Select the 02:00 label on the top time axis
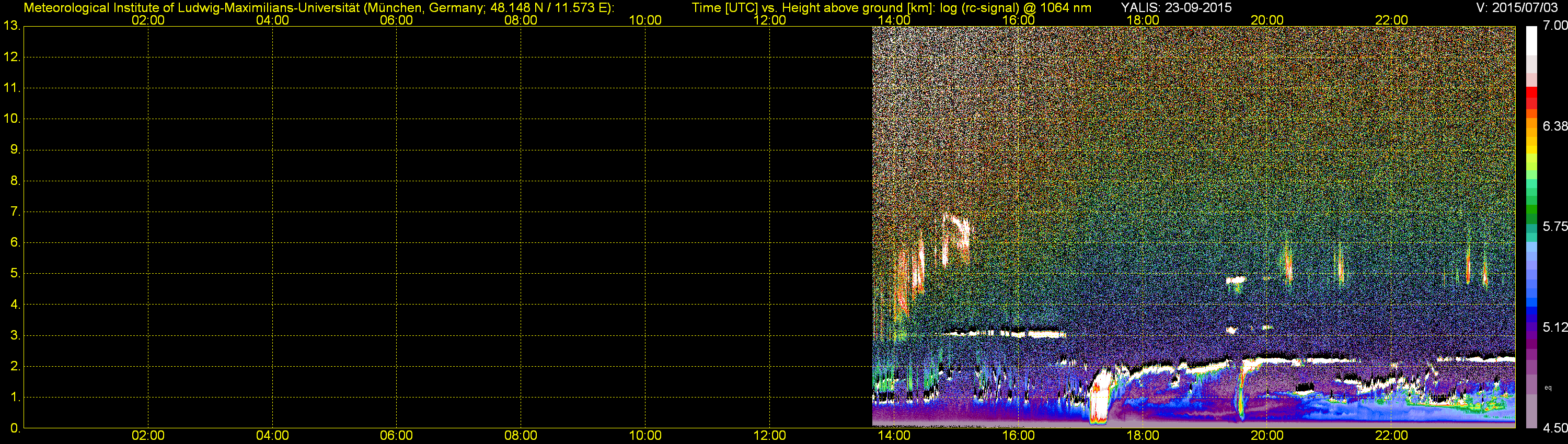 click(148, 20)
